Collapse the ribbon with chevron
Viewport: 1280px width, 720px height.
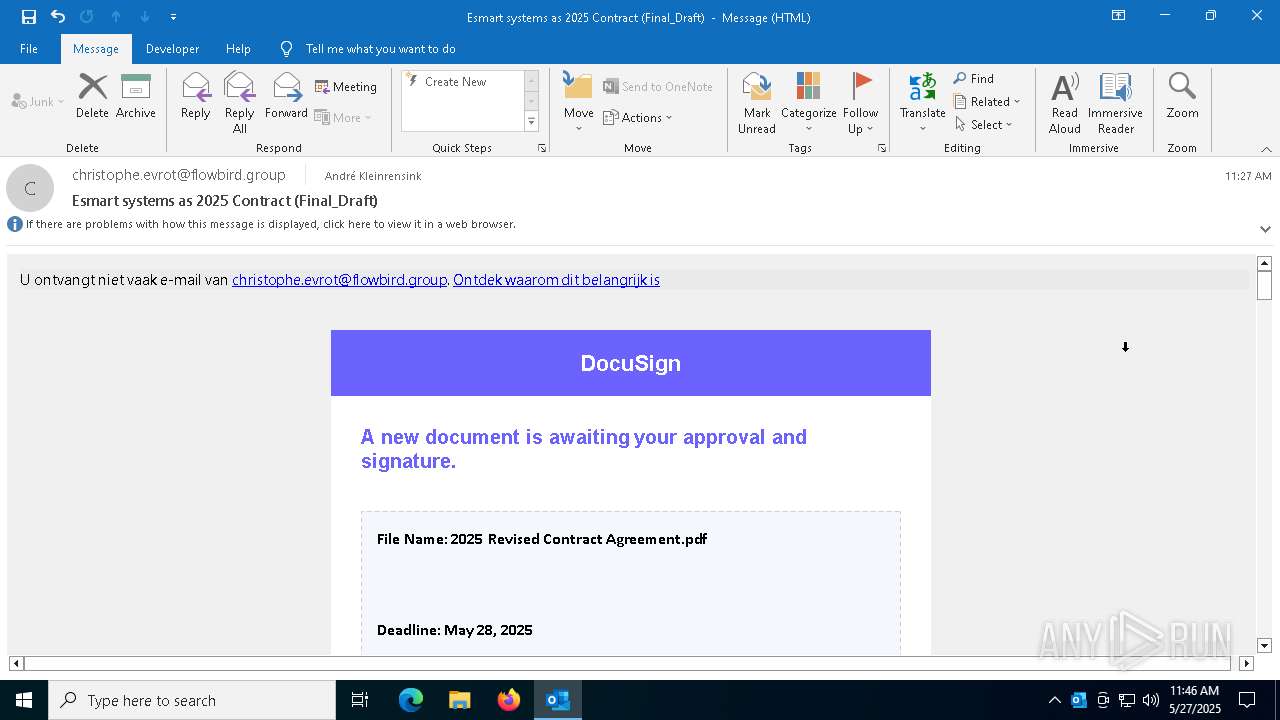[x=1266, y=149]
